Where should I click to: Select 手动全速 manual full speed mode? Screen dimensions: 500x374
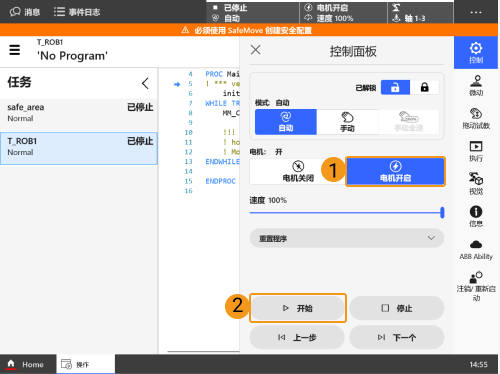[409, 122]
